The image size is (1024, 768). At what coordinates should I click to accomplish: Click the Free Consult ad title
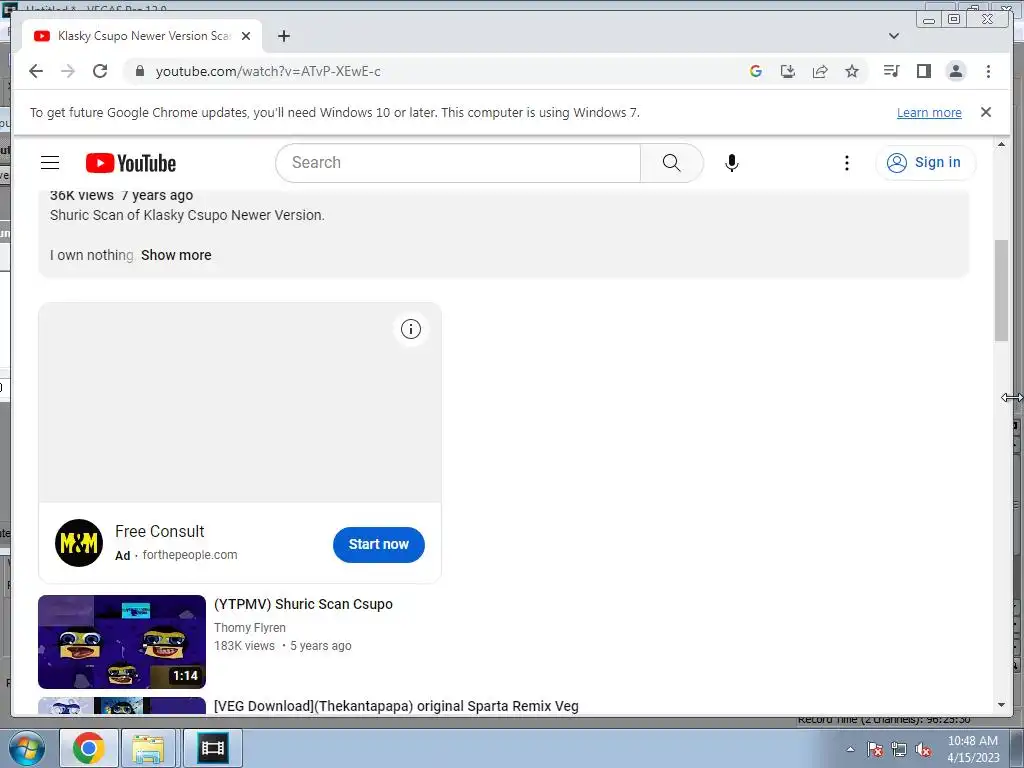[160, 532]
